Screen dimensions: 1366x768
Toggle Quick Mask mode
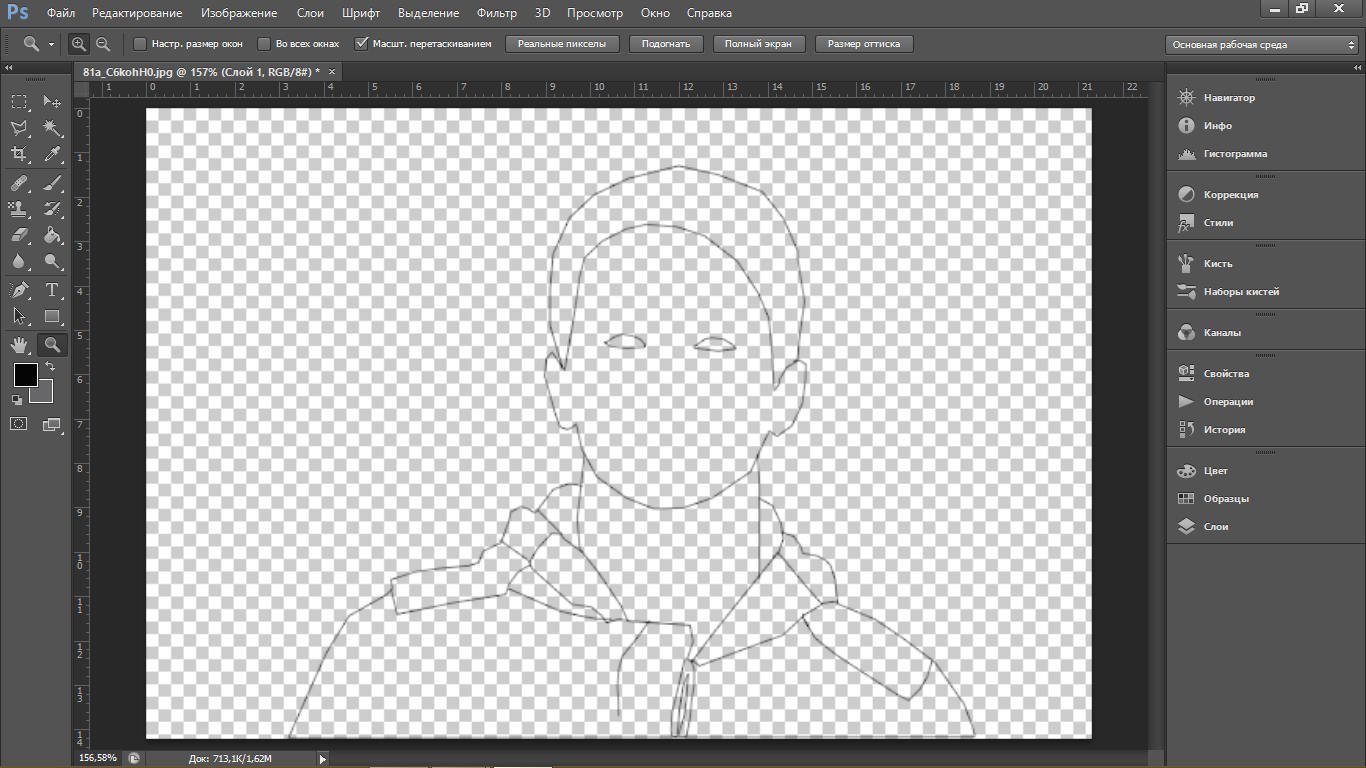point(19,424)
